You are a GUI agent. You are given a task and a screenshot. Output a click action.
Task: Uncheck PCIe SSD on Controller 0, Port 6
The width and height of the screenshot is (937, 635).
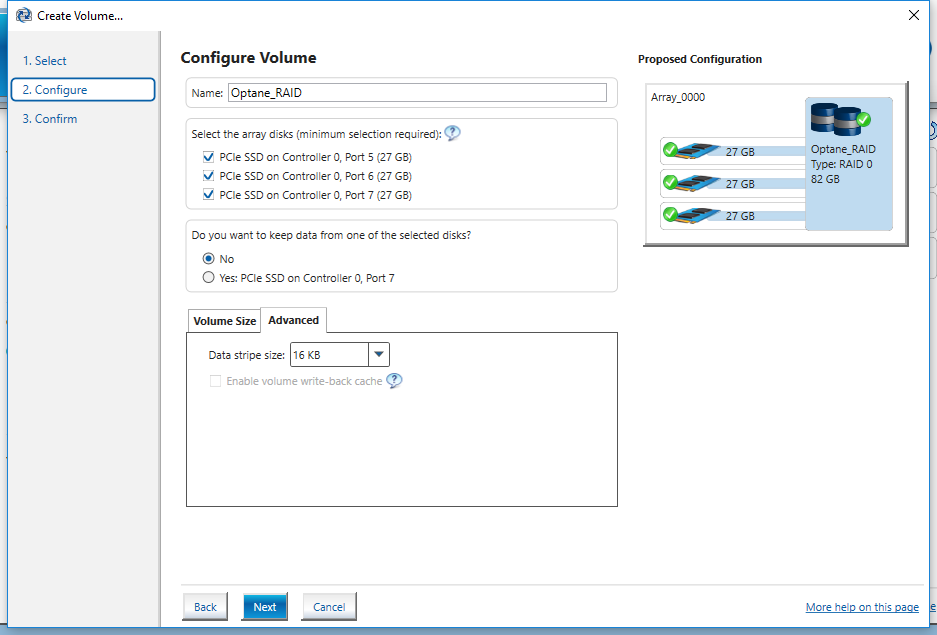click(x=209, y=176)
